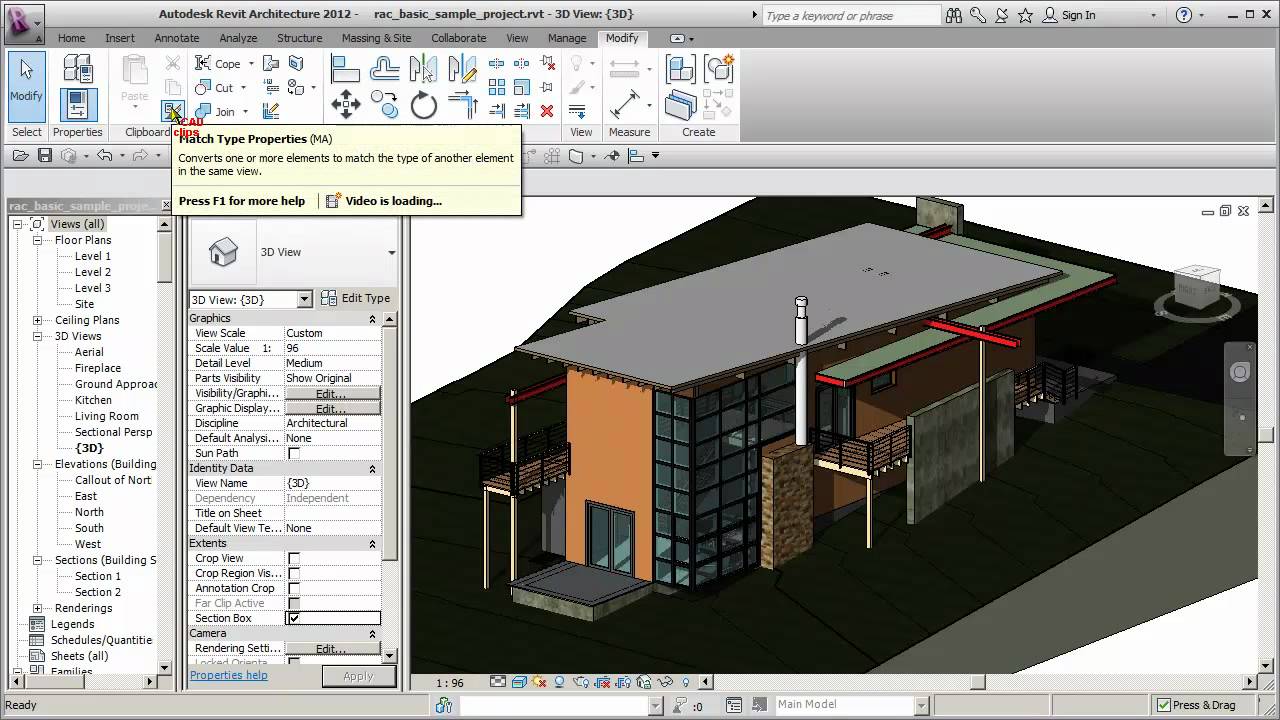Check the Crop View option
The height and width of the screenshot is (720, 1280).
(x=293, y=558)
